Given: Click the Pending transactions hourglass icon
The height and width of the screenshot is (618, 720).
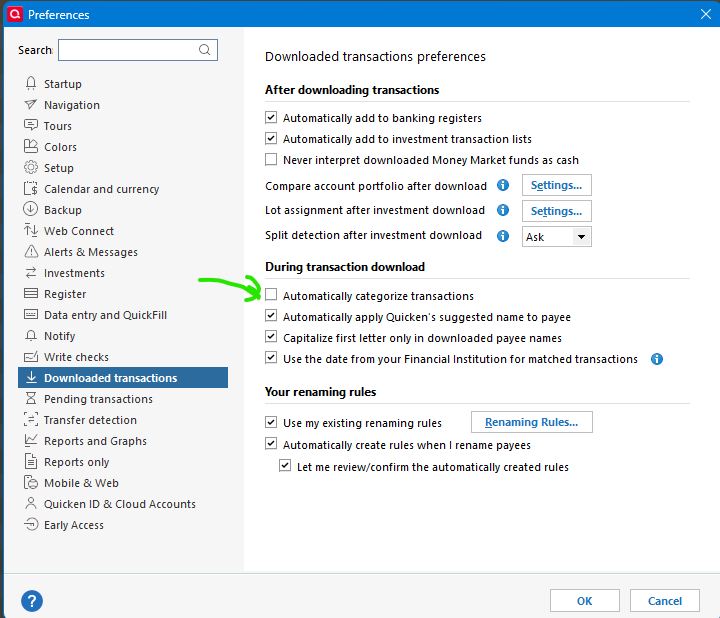Looking at the screenshot, I should [x=31, y=399].
